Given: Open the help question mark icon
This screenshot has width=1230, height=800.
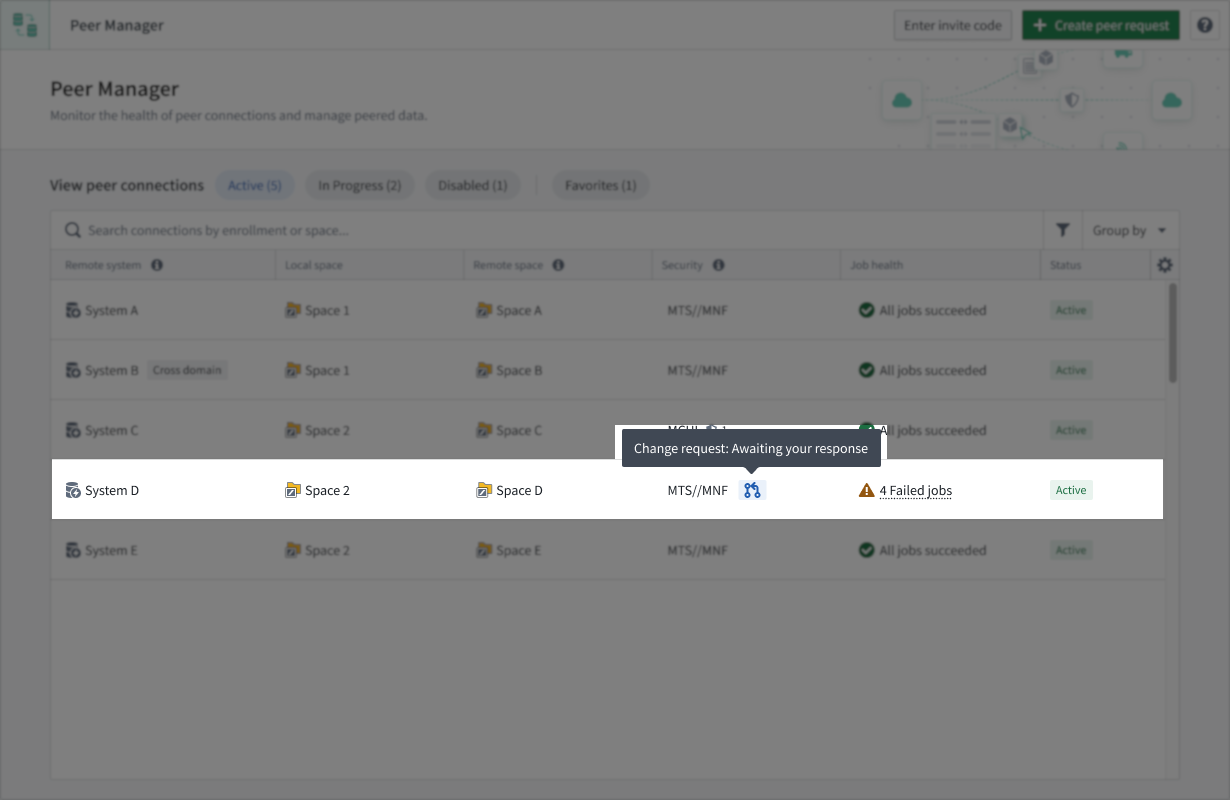Looking at the screenshot, I should coord(1204,25).
